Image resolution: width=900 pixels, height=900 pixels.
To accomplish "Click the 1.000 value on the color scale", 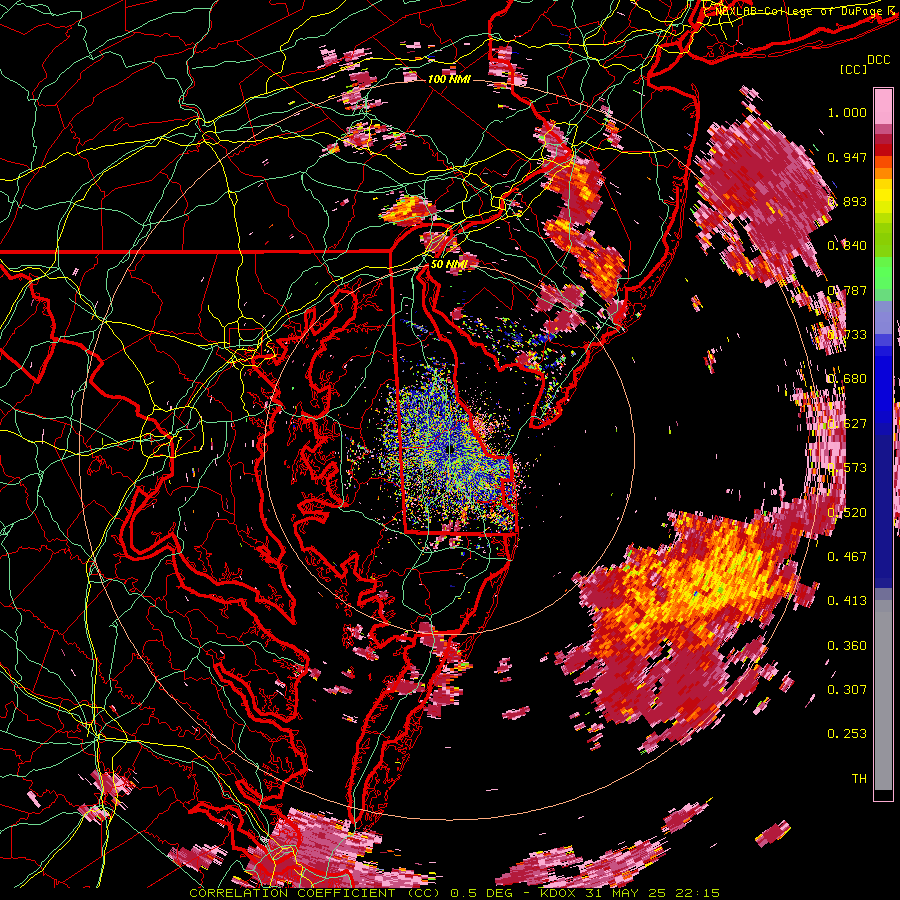I will pos(847,112).
